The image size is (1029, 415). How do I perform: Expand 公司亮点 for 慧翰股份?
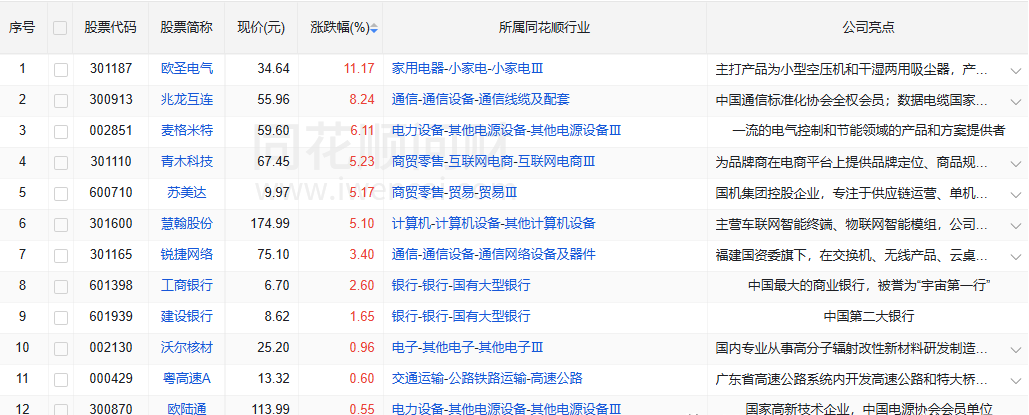pyautogui.click(x=1017, y=225)
